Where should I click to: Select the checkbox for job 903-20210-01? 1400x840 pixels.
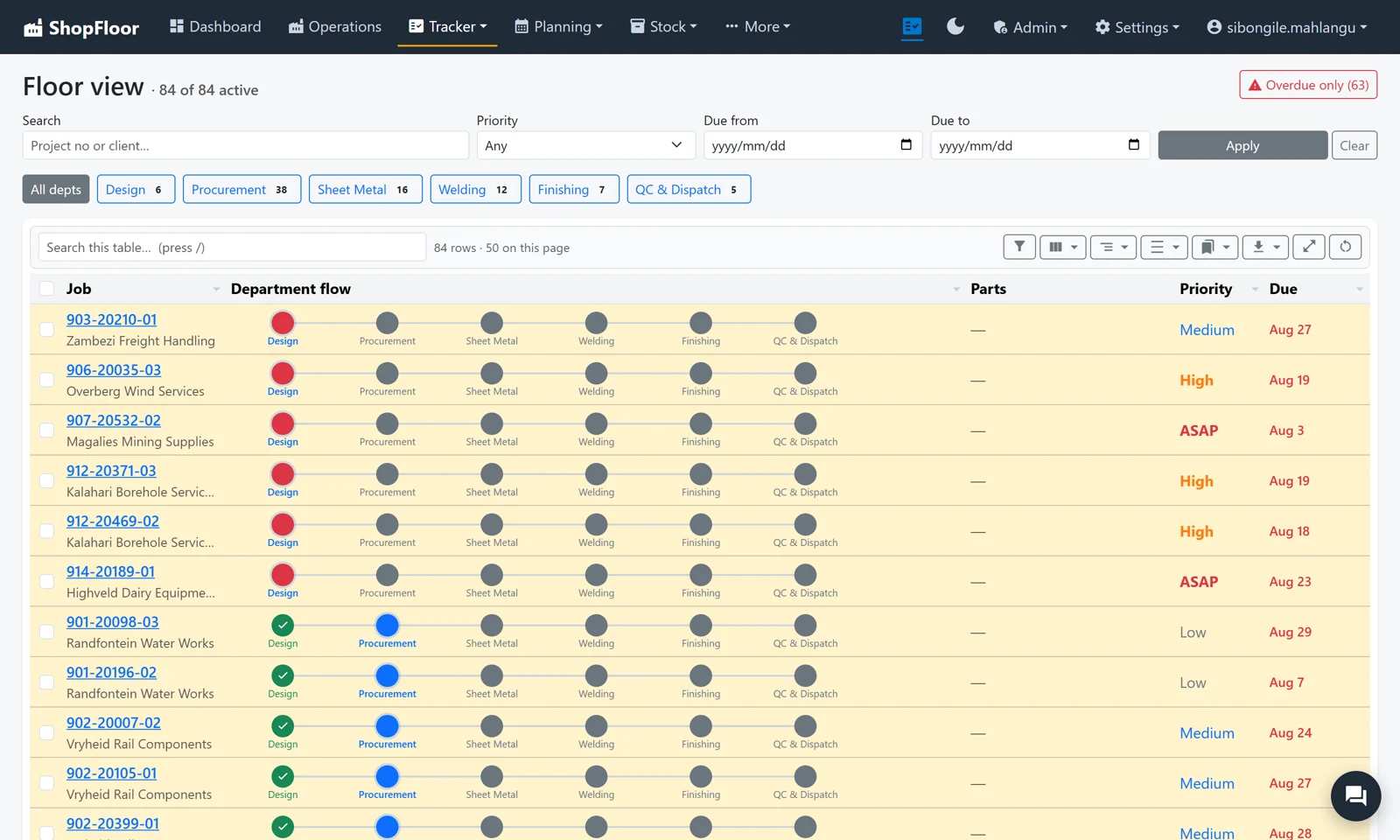tap(47, 330)
